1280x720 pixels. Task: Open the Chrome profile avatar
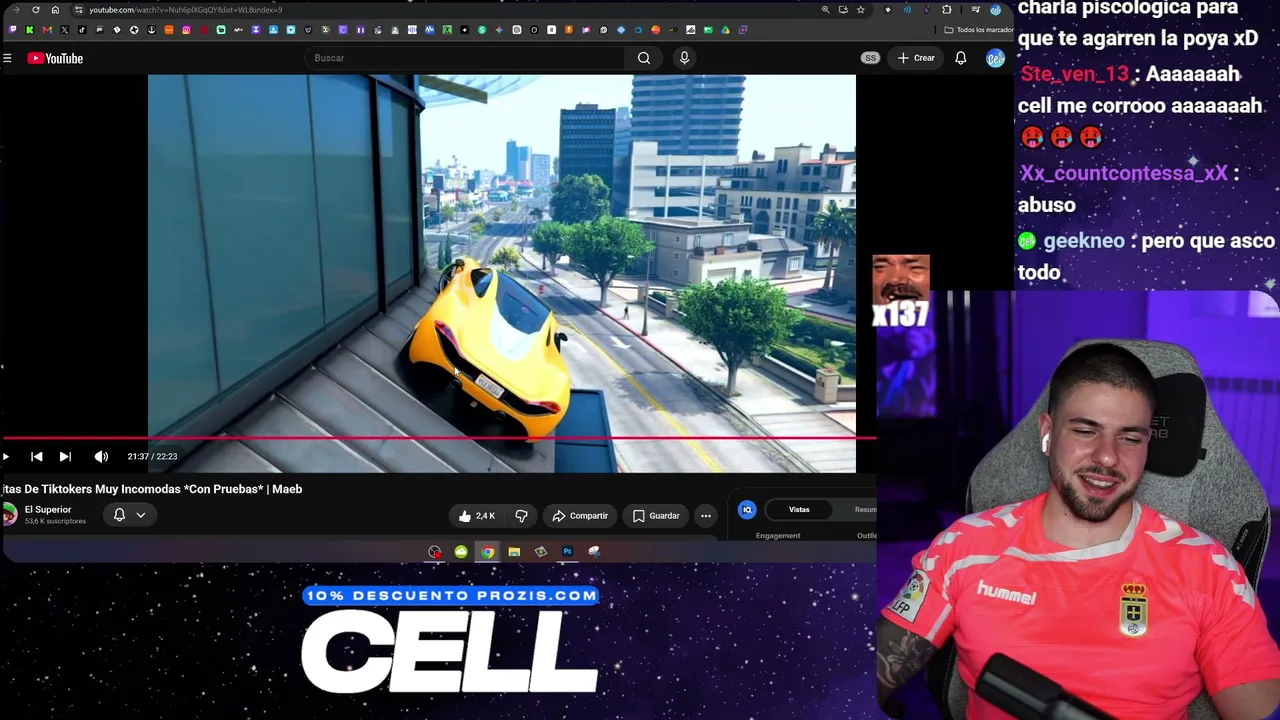coord(995,10)
